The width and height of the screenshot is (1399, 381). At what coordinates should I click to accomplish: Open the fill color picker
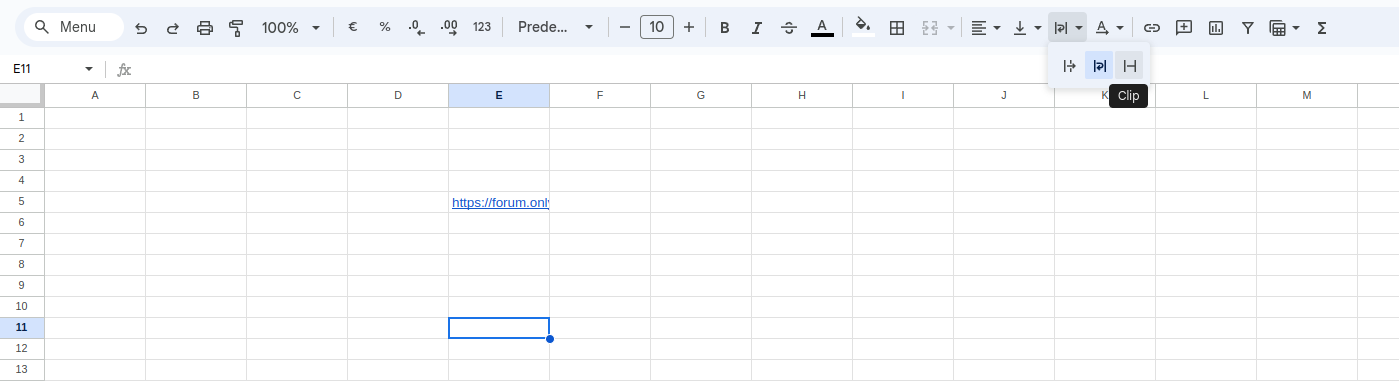click(x=863, y=28)
